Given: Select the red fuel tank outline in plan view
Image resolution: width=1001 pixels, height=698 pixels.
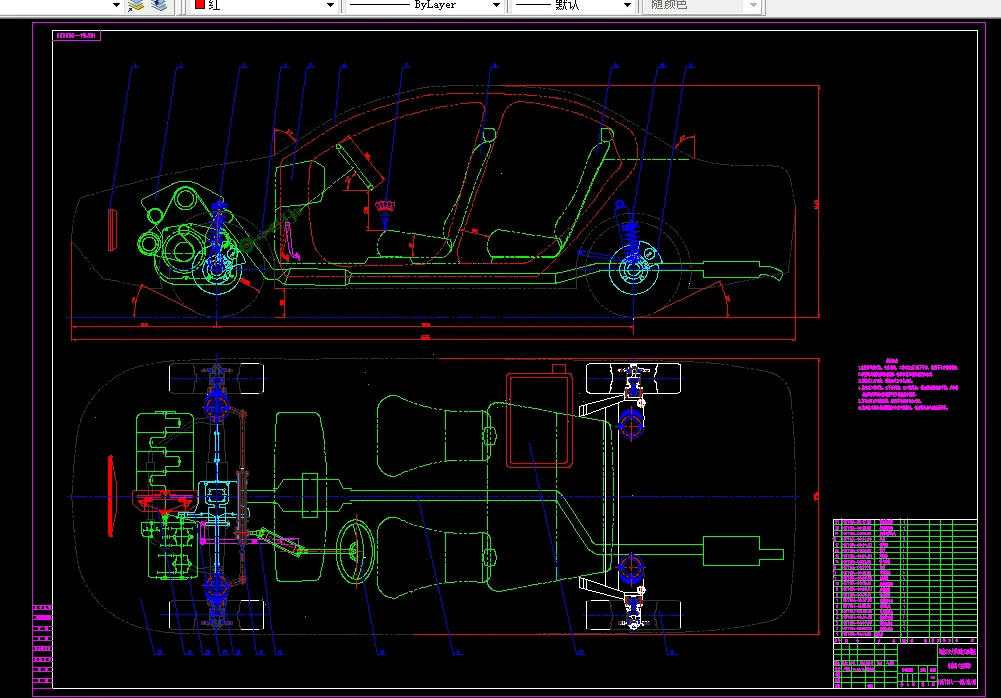Looking at the screenshot, I should click(540, 420).
